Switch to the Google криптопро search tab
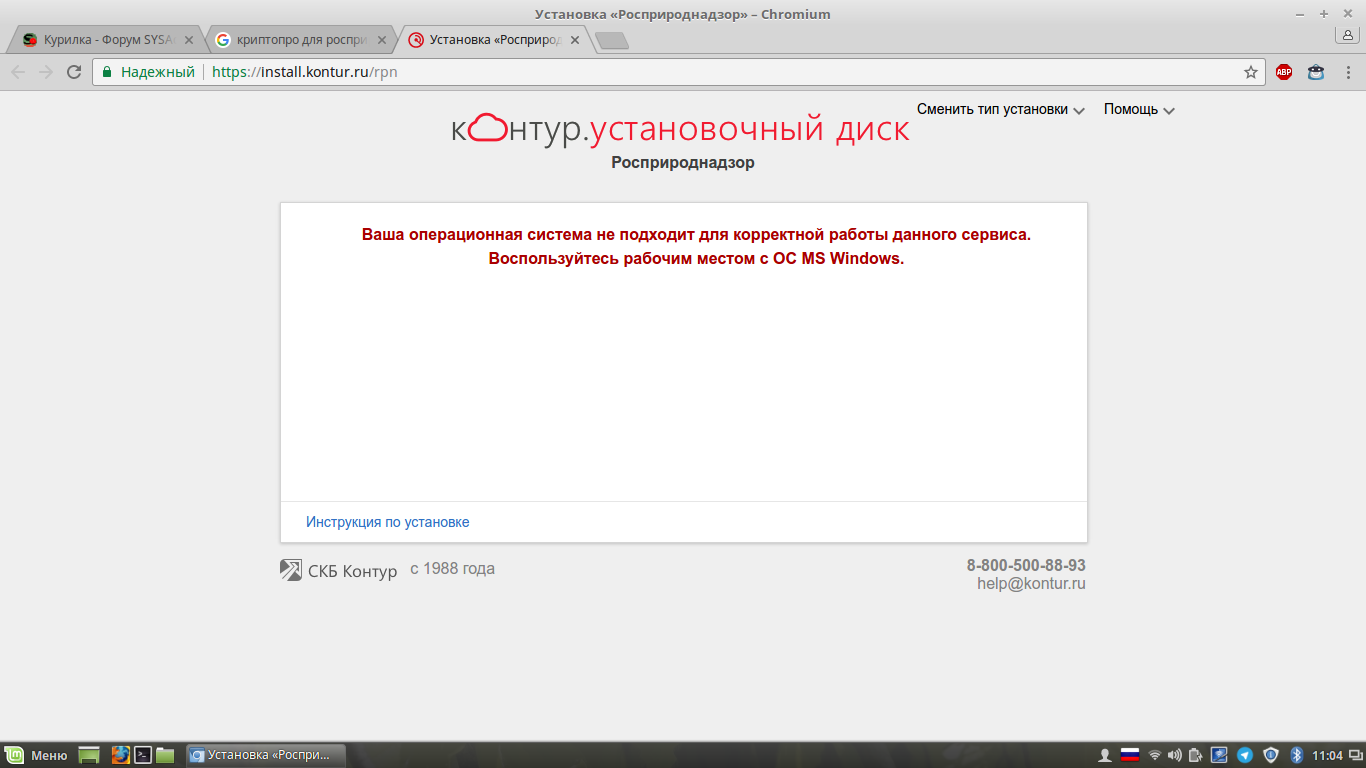1366x768 pixels. click(300, 40)
